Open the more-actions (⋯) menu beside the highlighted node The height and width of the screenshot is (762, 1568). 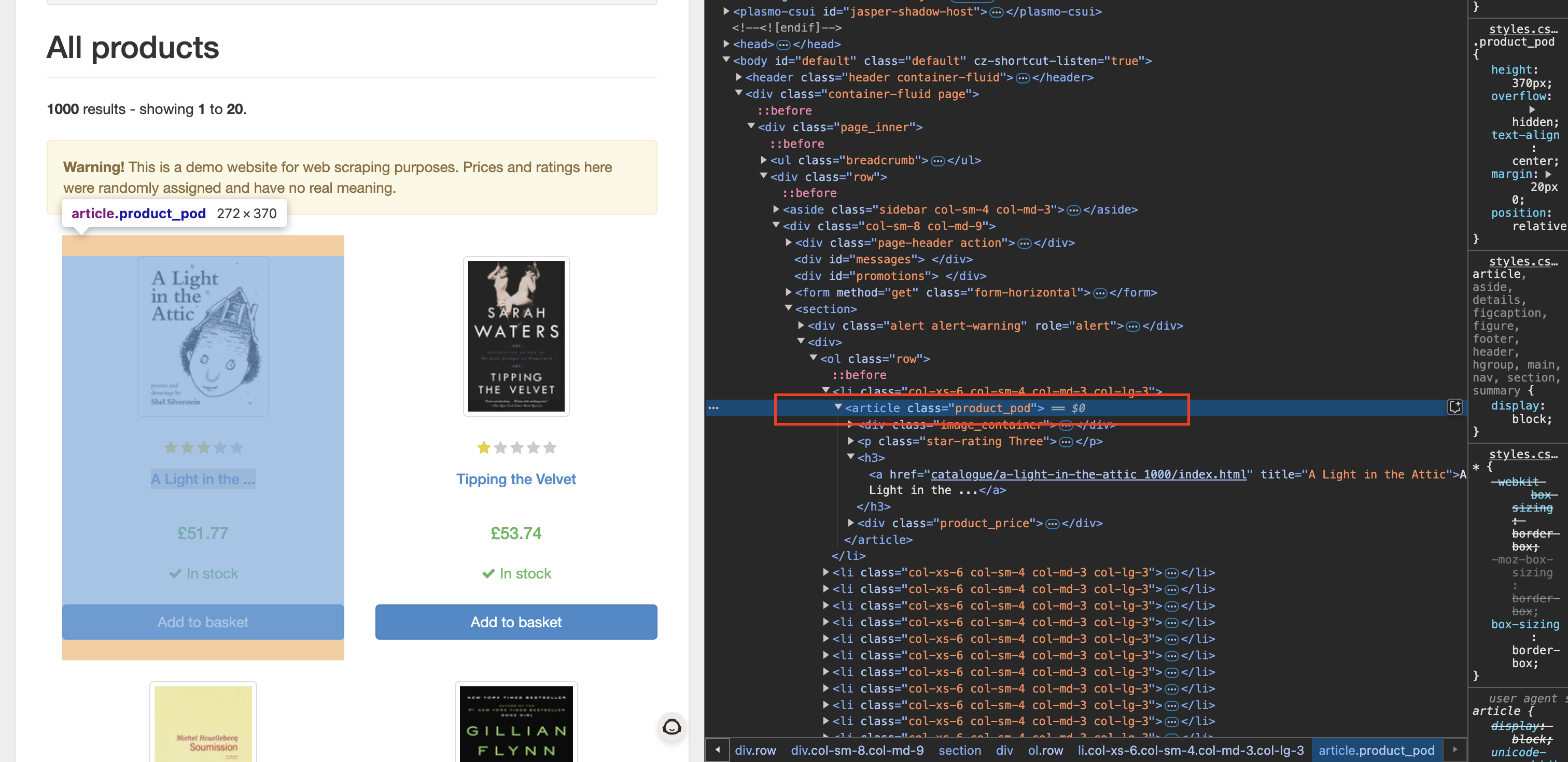pos(713,408)
